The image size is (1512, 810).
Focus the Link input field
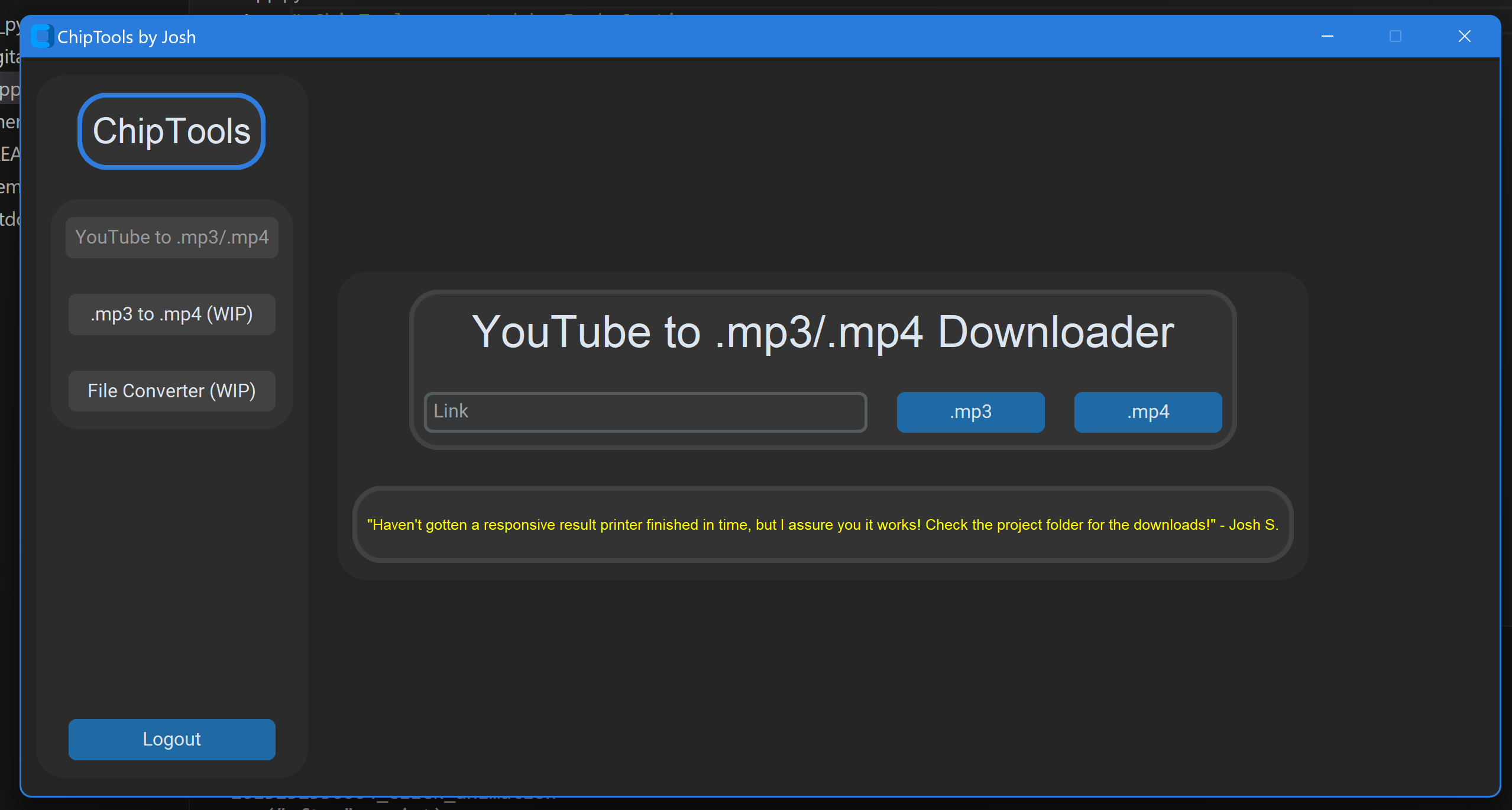[645, 412]
